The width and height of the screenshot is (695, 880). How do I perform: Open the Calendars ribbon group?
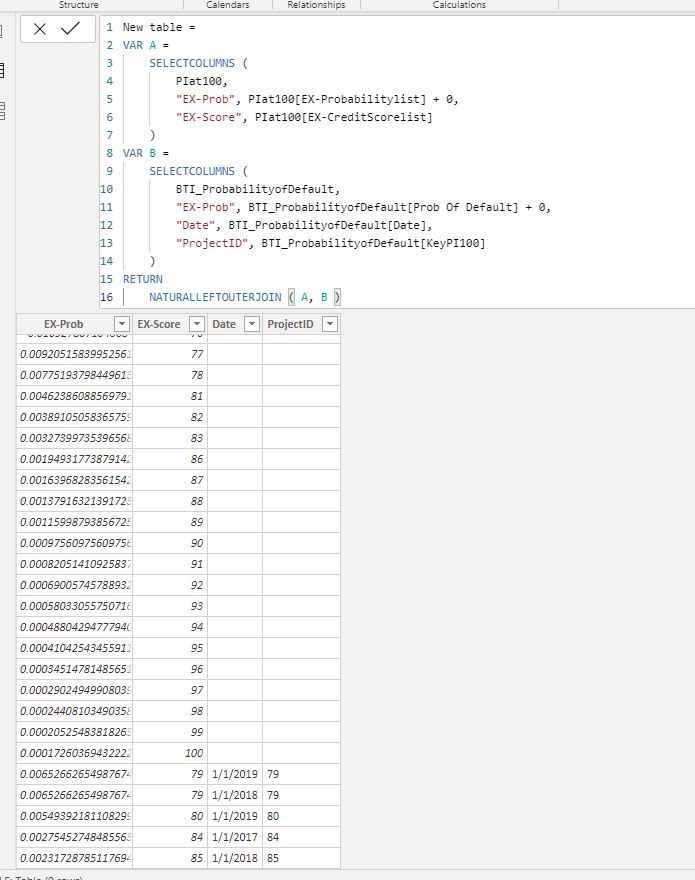click(227, 4)
